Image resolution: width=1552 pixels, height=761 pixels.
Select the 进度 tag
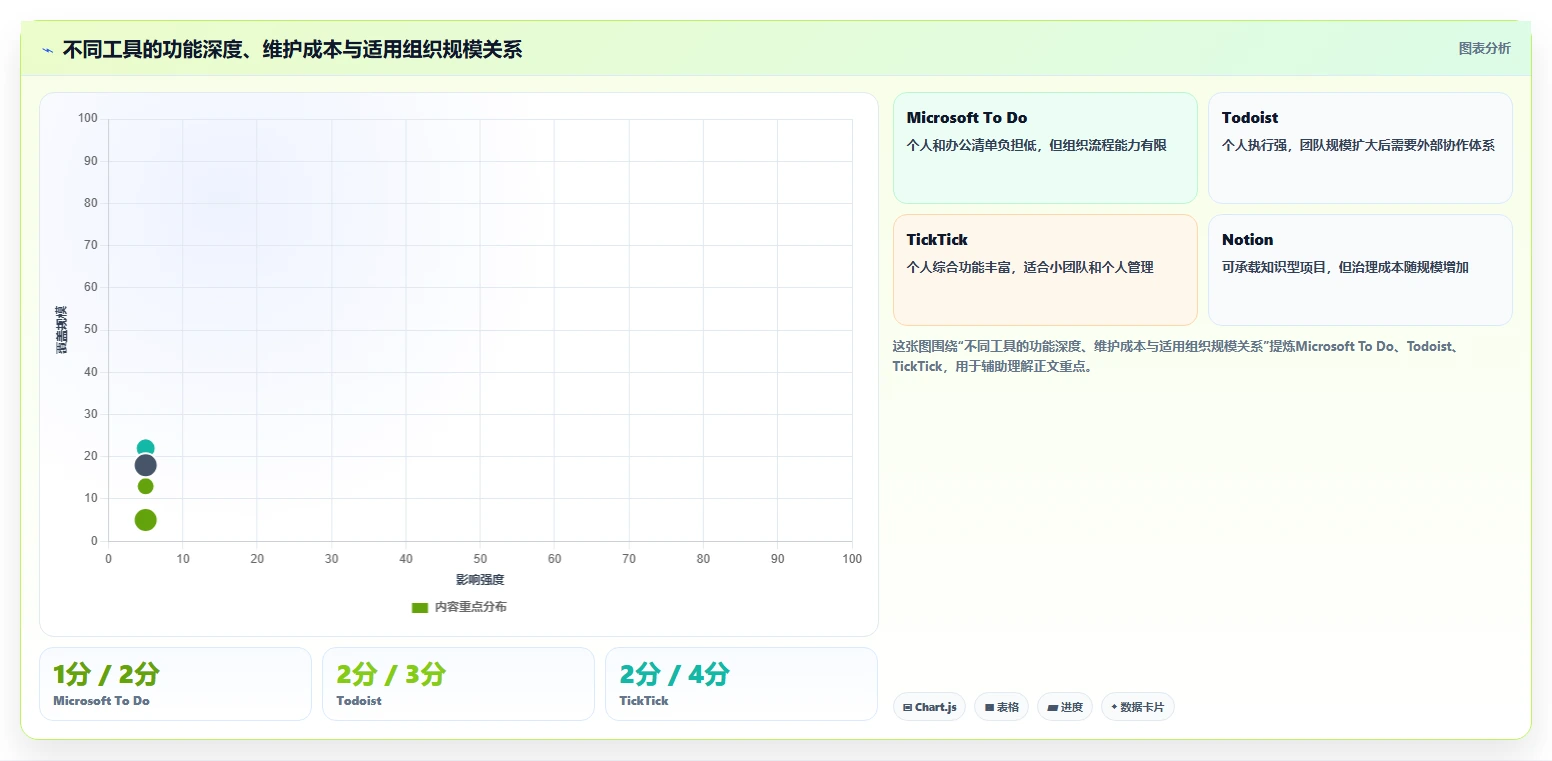[1065, 707]
